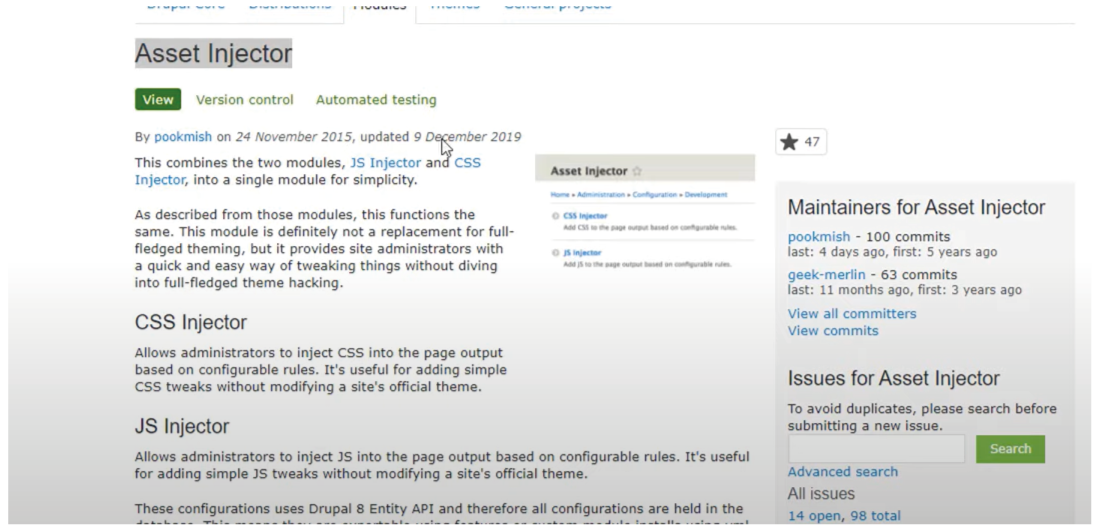This screenshot has width=1098, height=528.
Task: Open geek-merlin maintainer profile
Action: 826,275
